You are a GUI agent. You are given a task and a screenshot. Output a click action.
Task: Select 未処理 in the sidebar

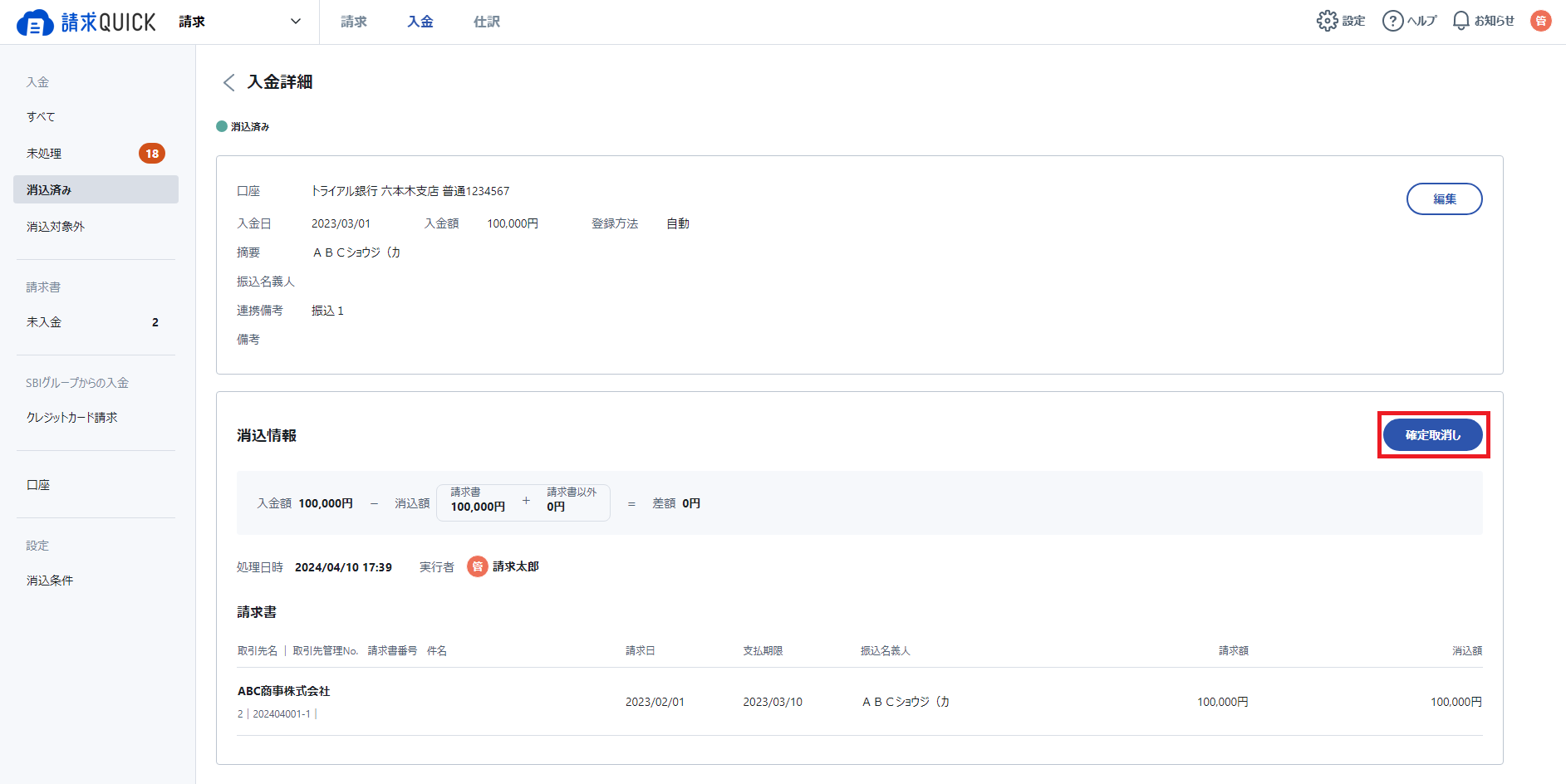[96, 154]
